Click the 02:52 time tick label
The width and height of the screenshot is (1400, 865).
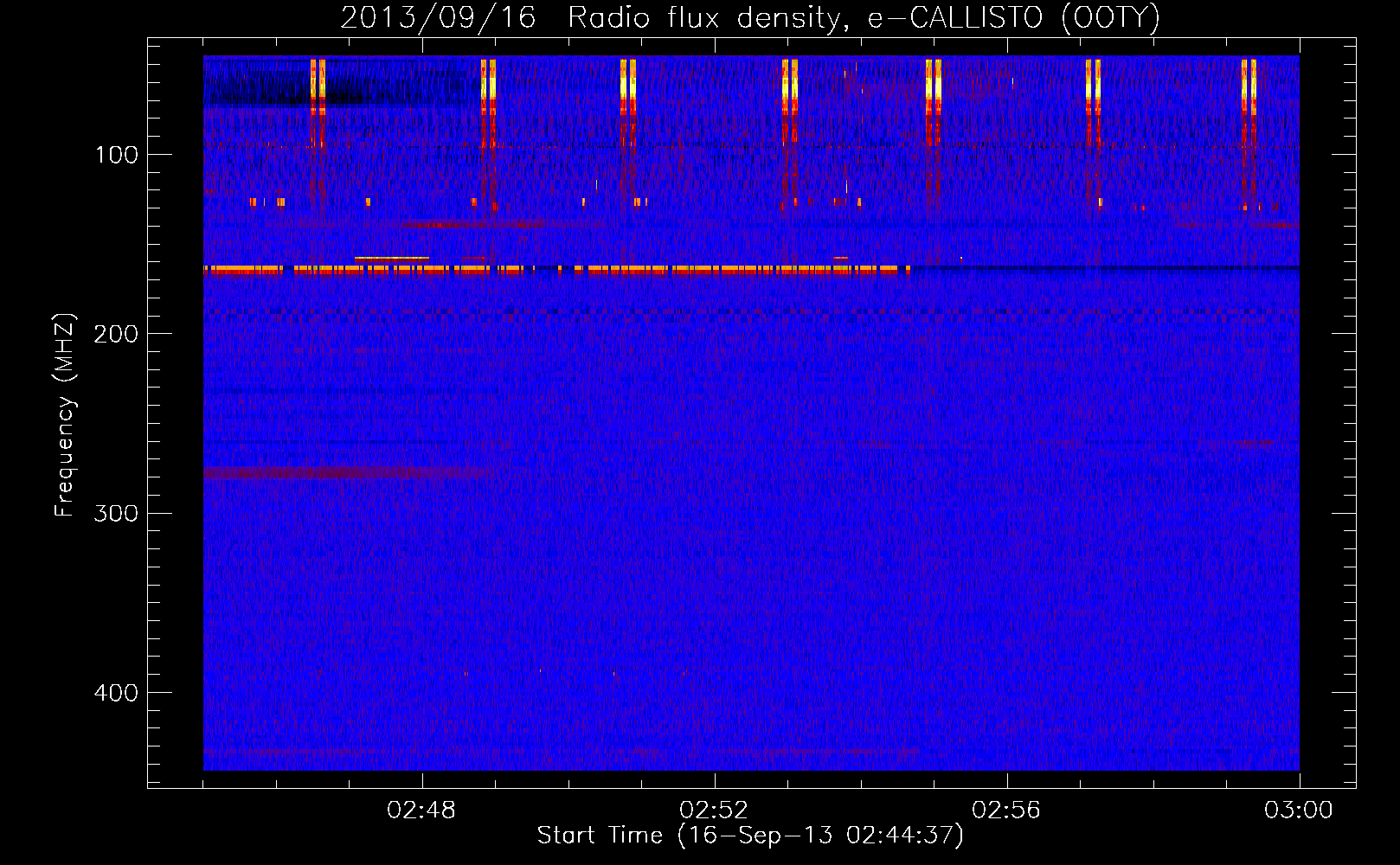(x=714, y=811)
